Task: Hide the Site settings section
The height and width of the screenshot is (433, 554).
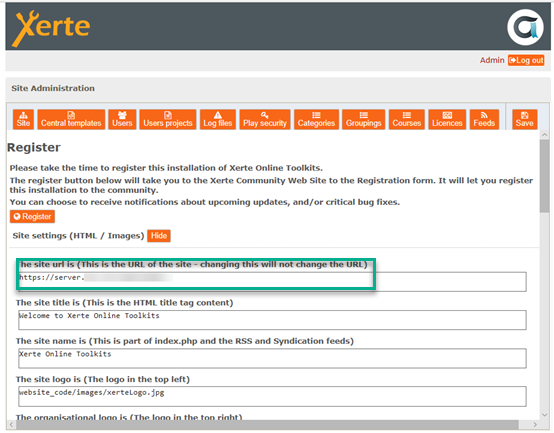Action: (x=159, y=236)
